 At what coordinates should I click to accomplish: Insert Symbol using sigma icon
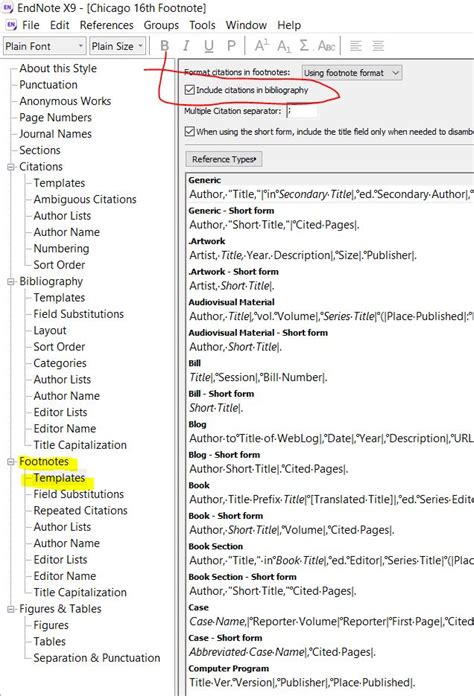[304, 46]
